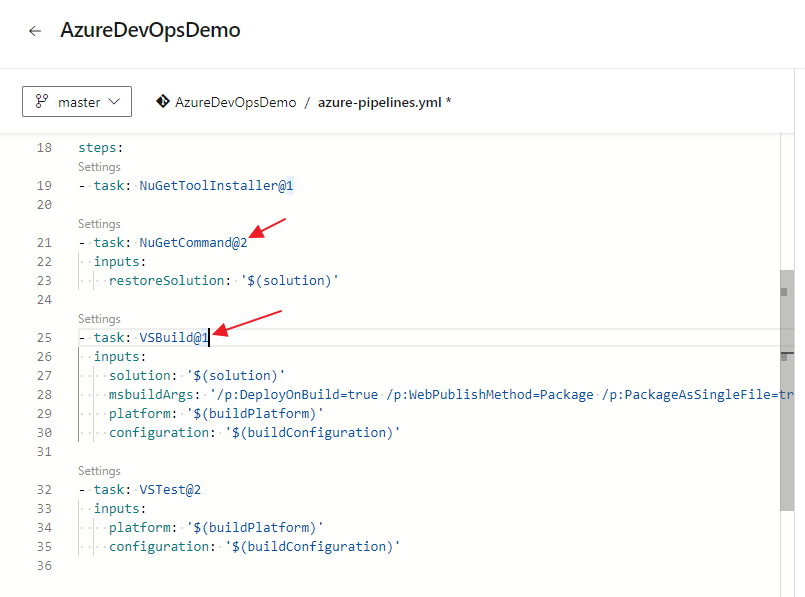Screen dimensions: 805x597
Task: Open the master branch dropdown
Action: coord(77,102)
